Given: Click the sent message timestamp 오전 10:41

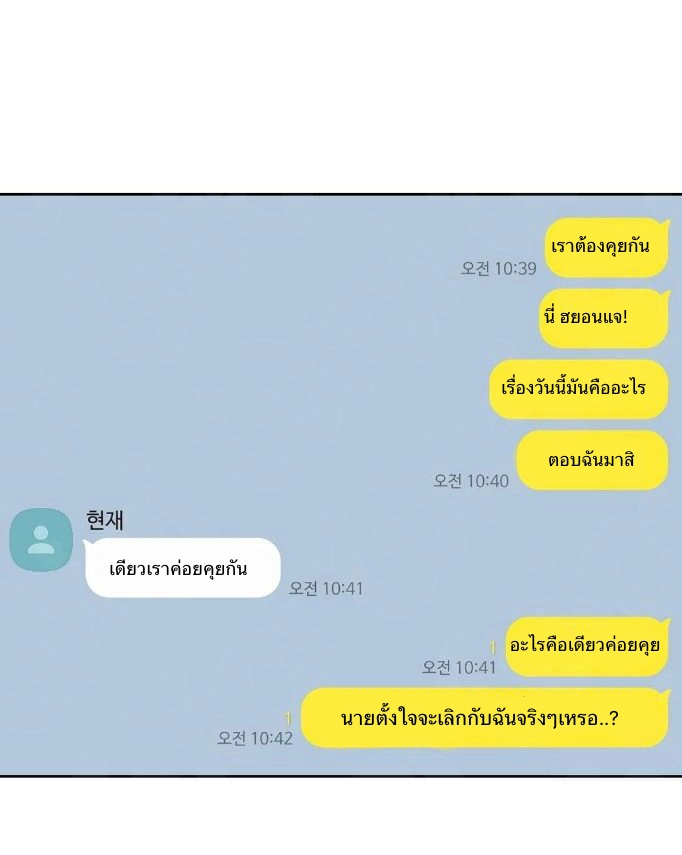Looking at the screenshot, I should coord(458,667).
